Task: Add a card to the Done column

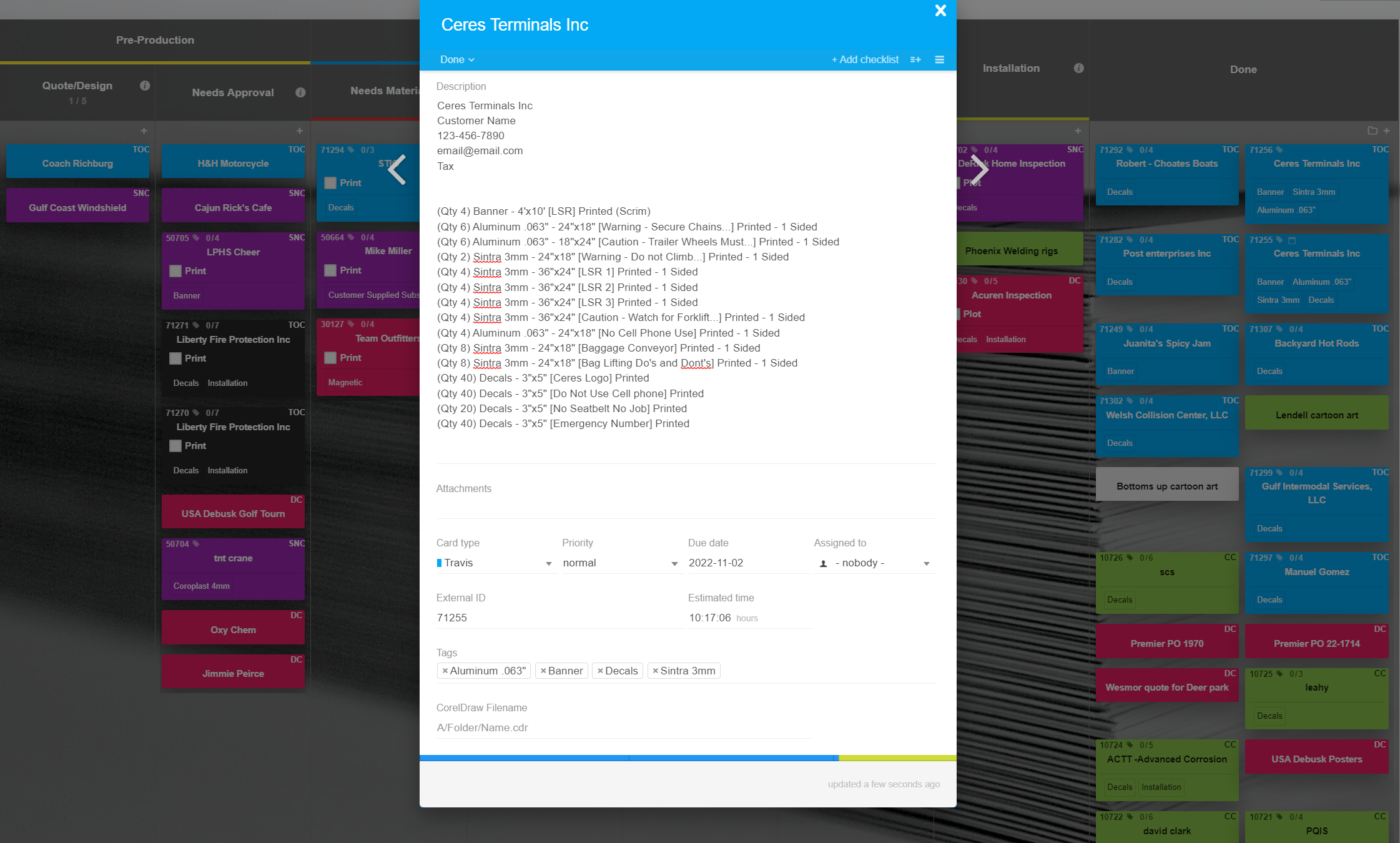Action: pos(1386,131)
